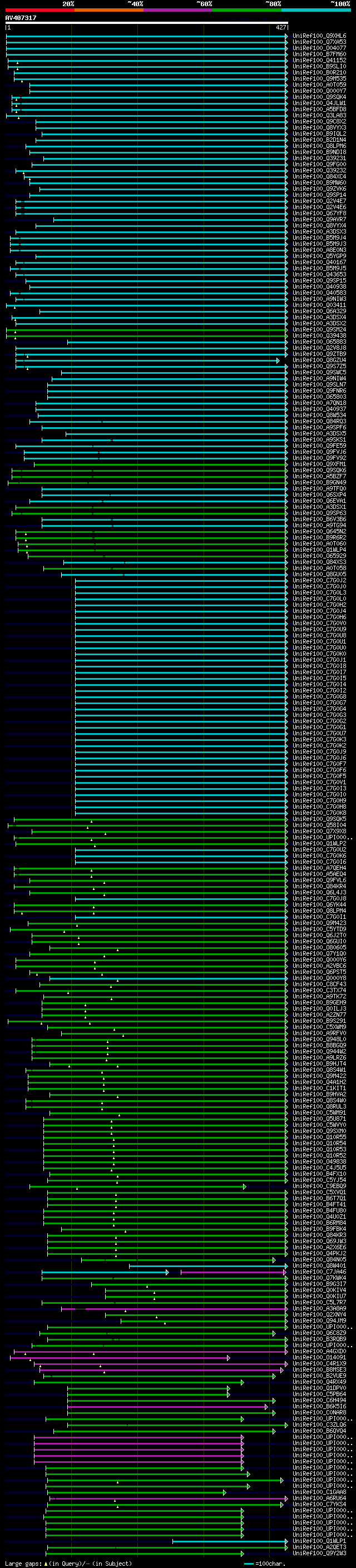Select the UniRef100_Q9M535 label
Screen dimensions: 356x1568
pos(319,78)
